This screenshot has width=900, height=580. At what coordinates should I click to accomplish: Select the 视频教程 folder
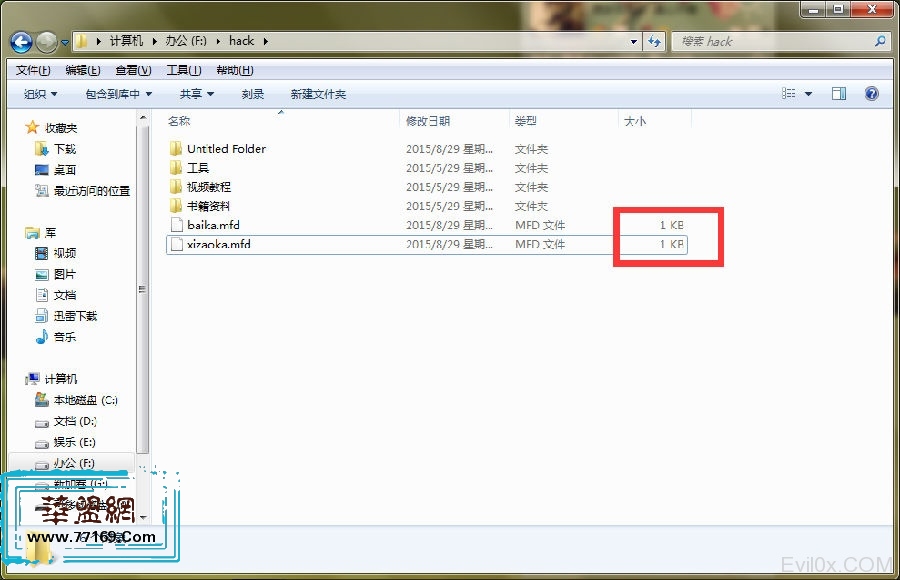click(208, 187)
